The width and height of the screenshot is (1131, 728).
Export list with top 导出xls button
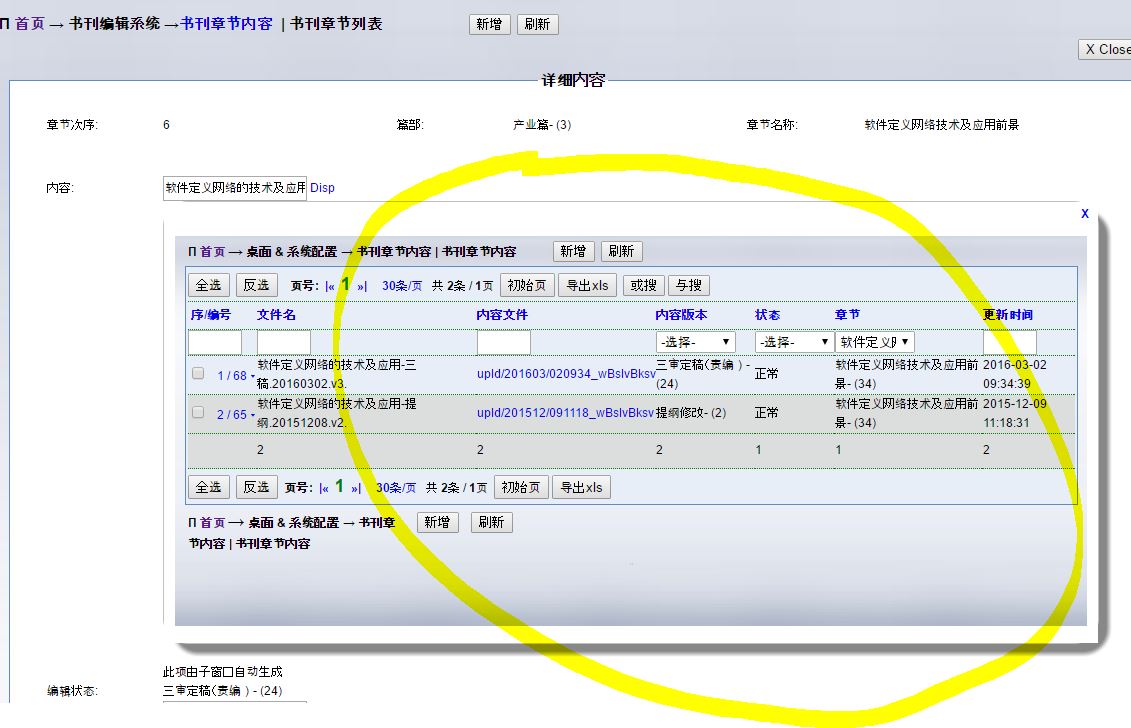(587, 285)
